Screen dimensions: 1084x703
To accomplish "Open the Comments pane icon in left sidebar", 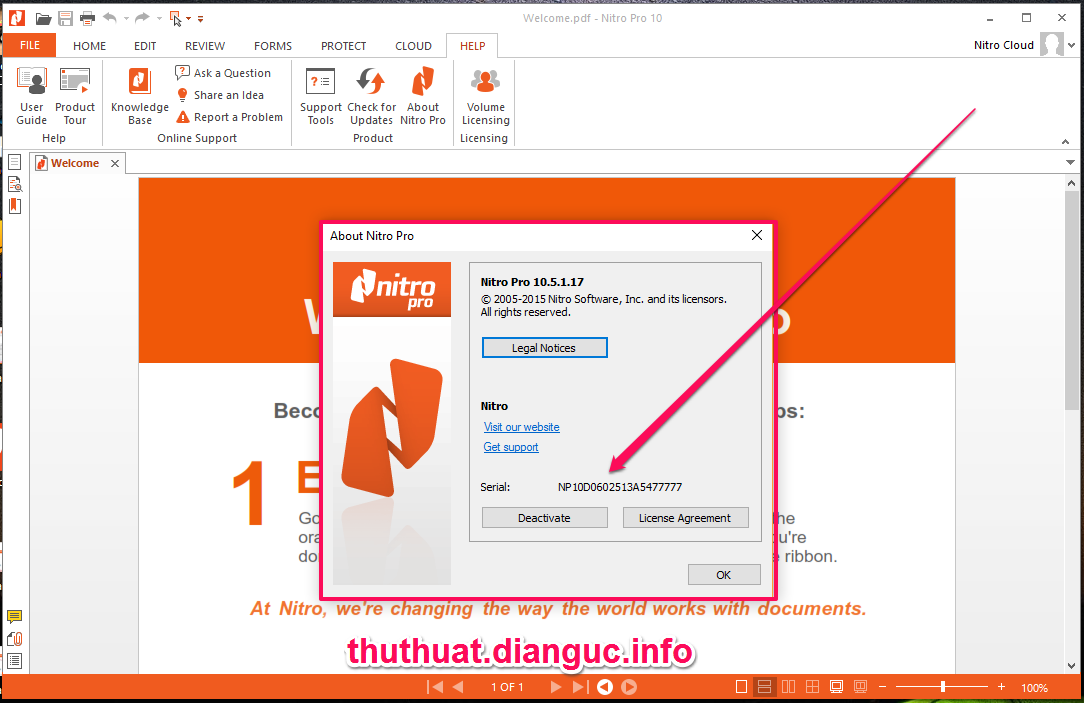I will 15,616.
